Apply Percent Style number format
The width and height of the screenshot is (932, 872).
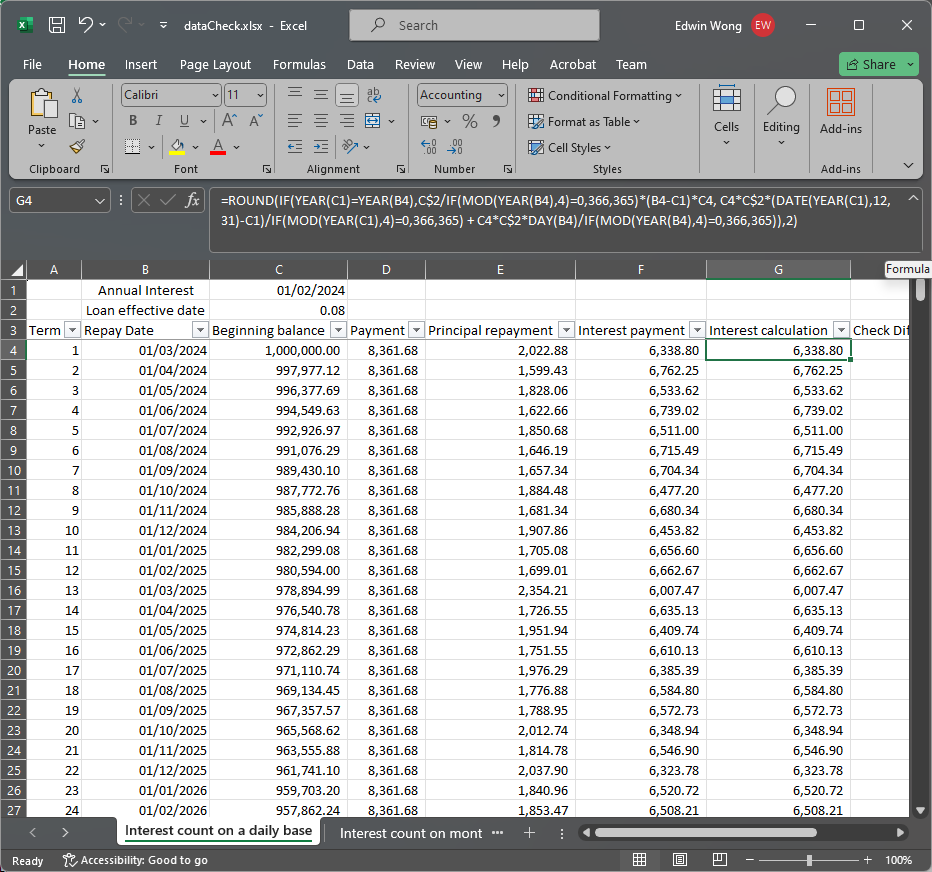tap(469, 121)
